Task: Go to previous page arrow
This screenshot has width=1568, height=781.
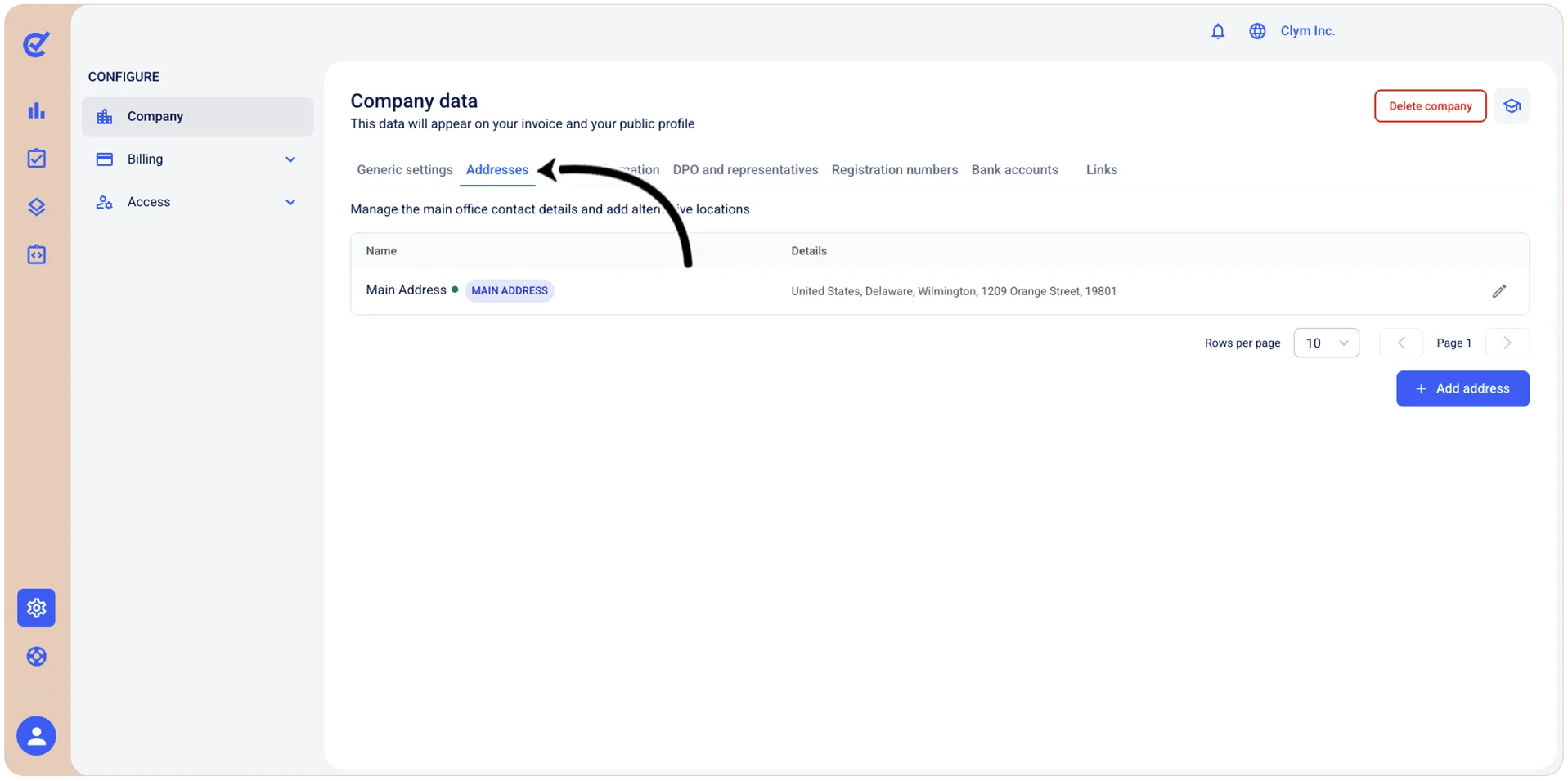Action: pyautogui.click(x=1401, y=343)
